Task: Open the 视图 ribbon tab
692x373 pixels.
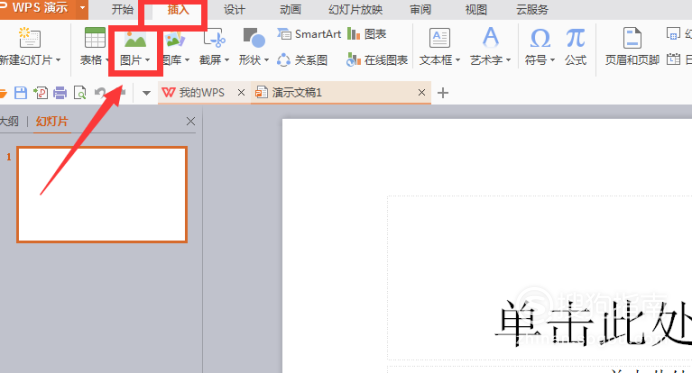Action: [x=476, y=9]
